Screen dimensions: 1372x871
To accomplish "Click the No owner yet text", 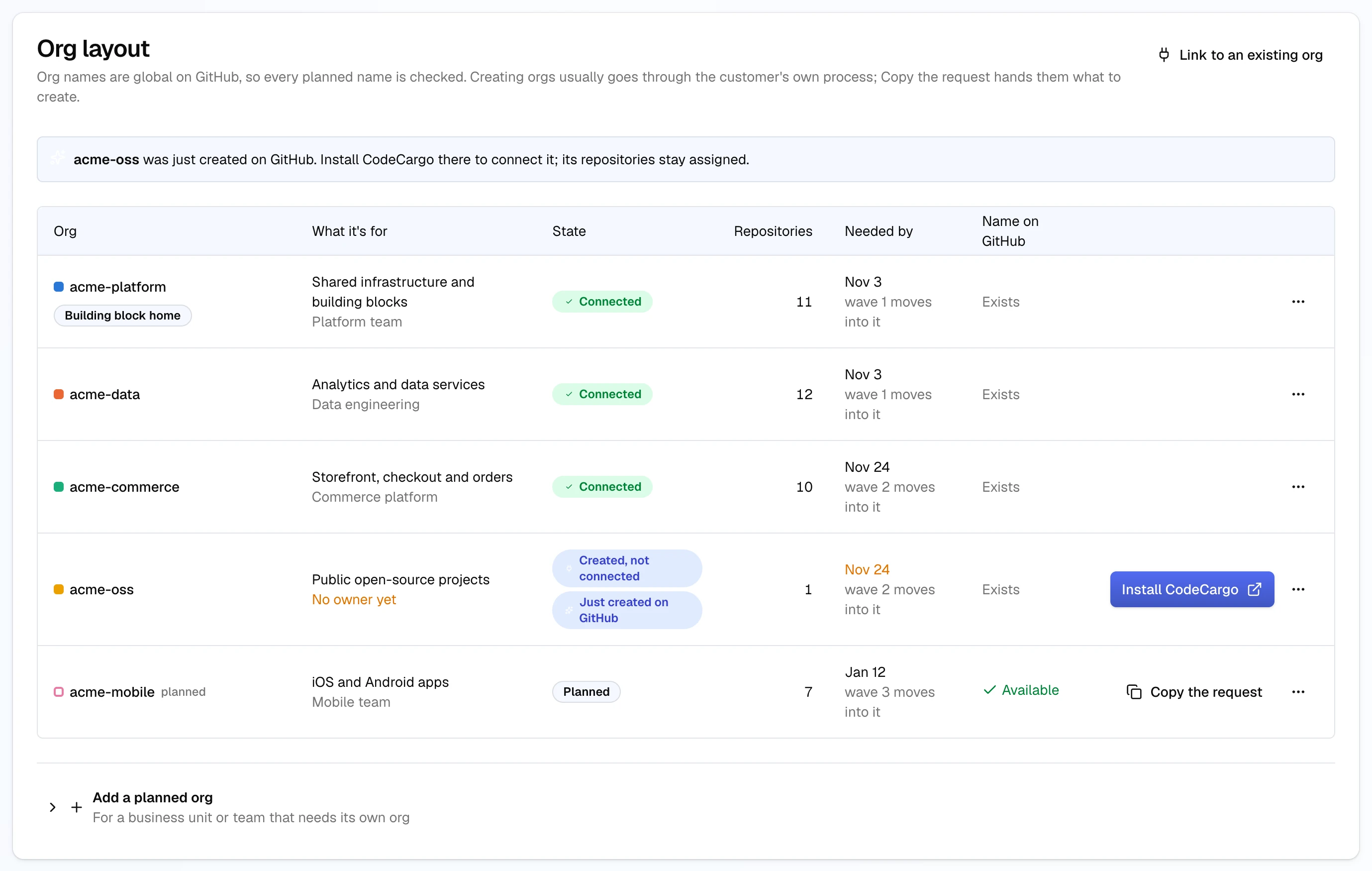I will (x=354, y=599).
